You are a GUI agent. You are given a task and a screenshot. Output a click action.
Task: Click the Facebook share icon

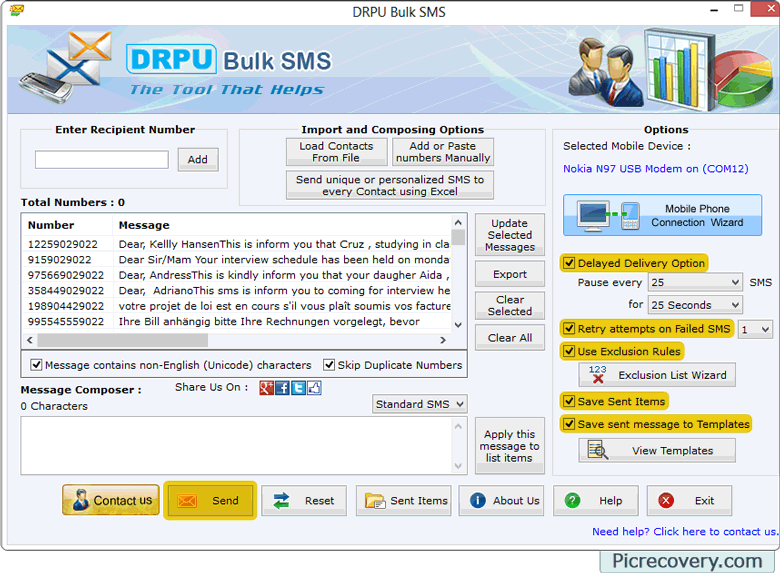pos(283,388)
